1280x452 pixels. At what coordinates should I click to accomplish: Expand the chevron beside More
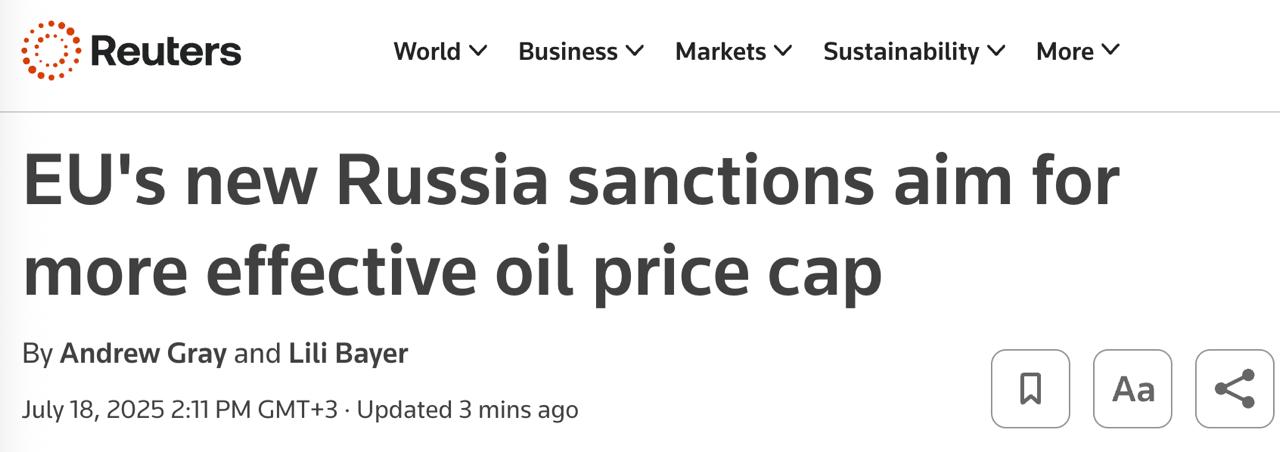tap(1111, 50)
